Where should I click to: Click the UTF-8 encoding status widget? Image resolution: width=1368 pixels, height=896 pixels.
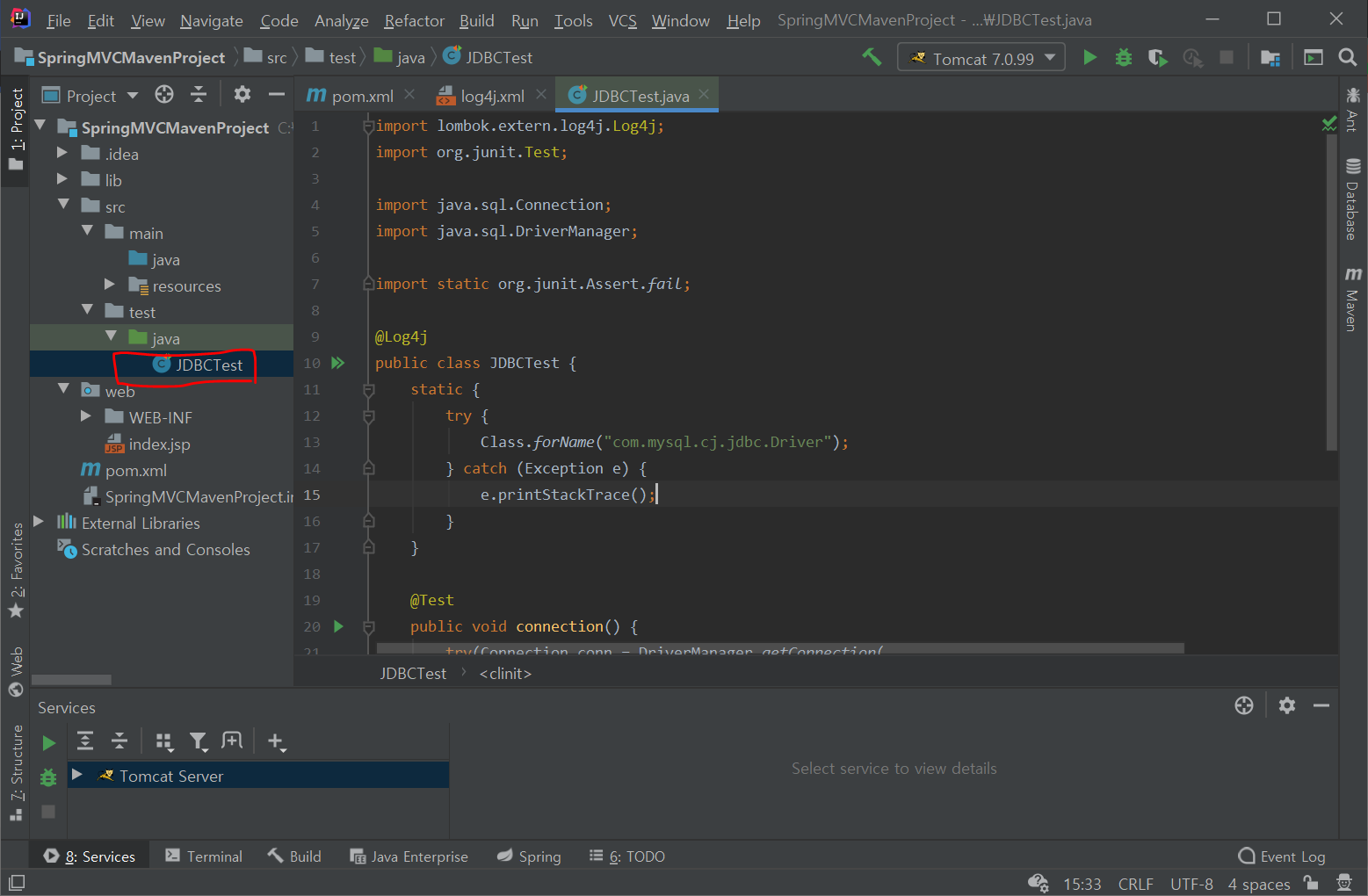pyautogui.click(x=1191, y=884)
